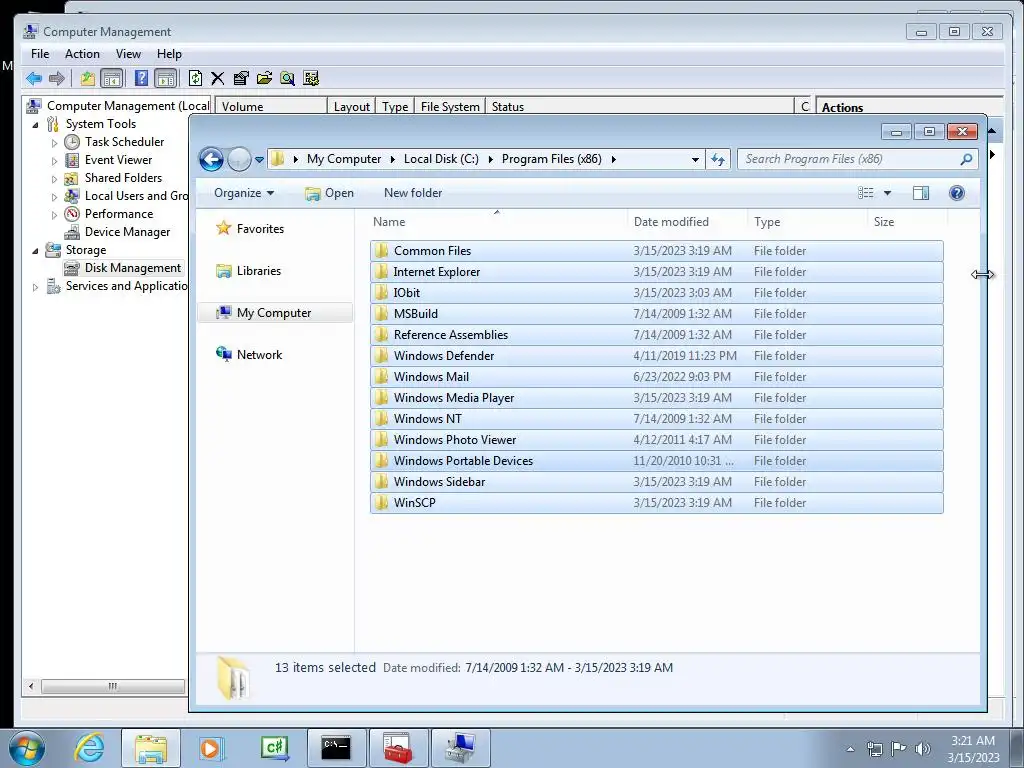
Task: Click the Up one level folder icon
Action: point(88,79)
